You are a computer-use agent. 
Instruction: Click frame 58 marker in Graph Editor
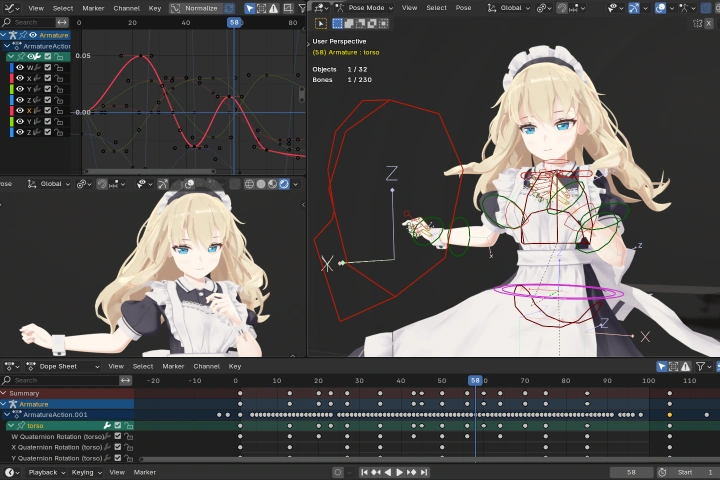tap(234, 22)
